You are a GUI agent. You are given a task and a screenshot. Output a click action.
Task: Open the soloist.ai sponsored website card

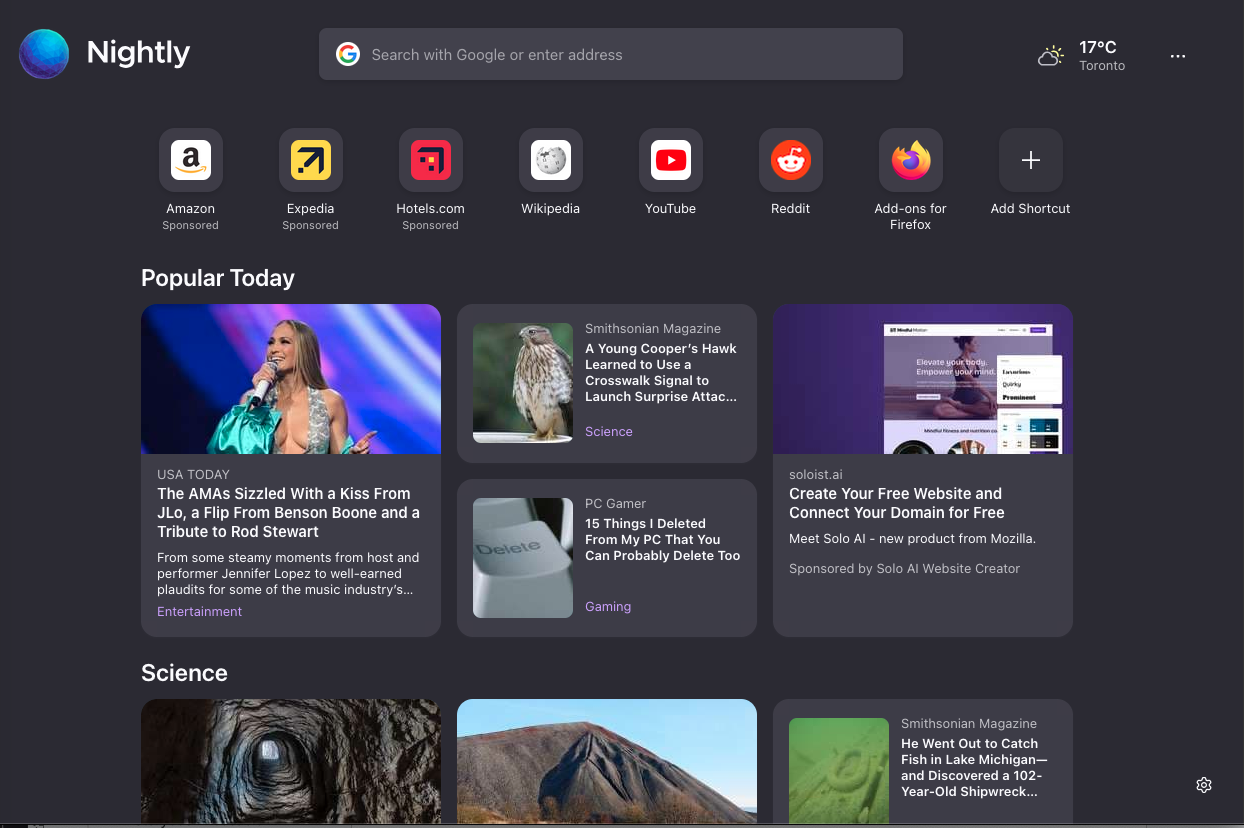point(922,470)
